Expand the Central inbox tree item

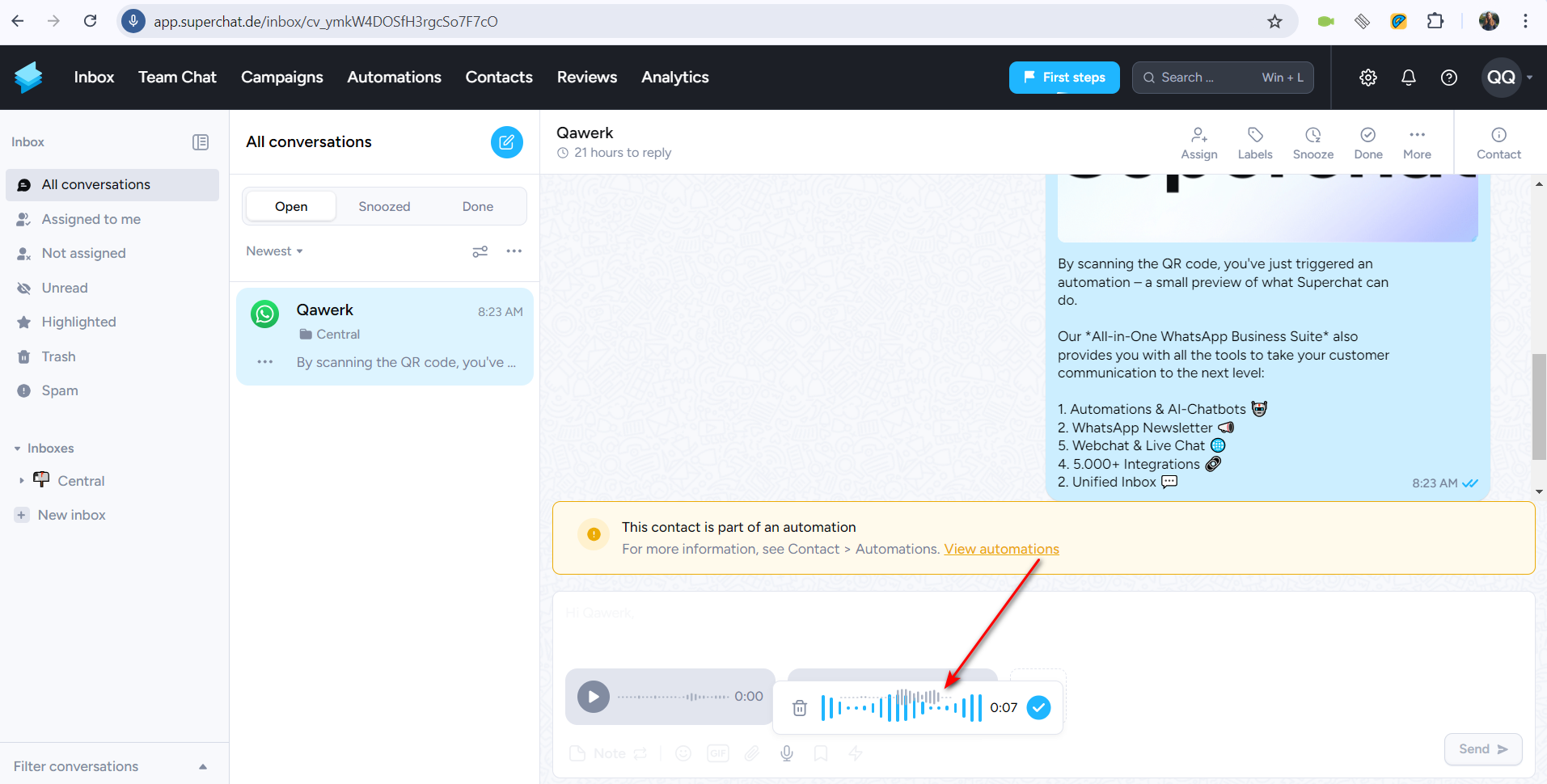[x=21, y=481]
